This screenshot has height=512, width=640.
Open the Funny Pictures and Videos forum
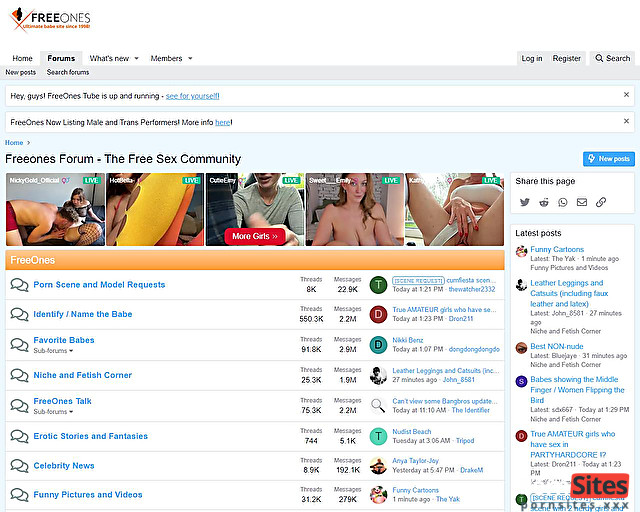(x=88, y=494)
